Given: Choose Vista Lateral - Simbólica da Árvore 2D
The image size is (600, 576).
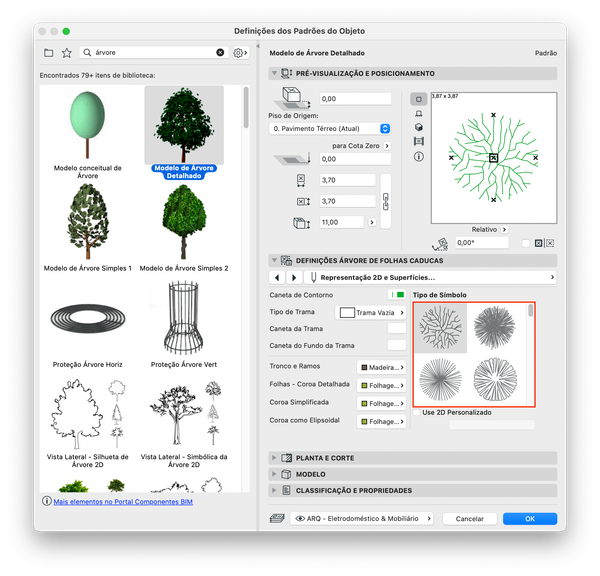Looking at the screenshot, I should click(184, 423).
